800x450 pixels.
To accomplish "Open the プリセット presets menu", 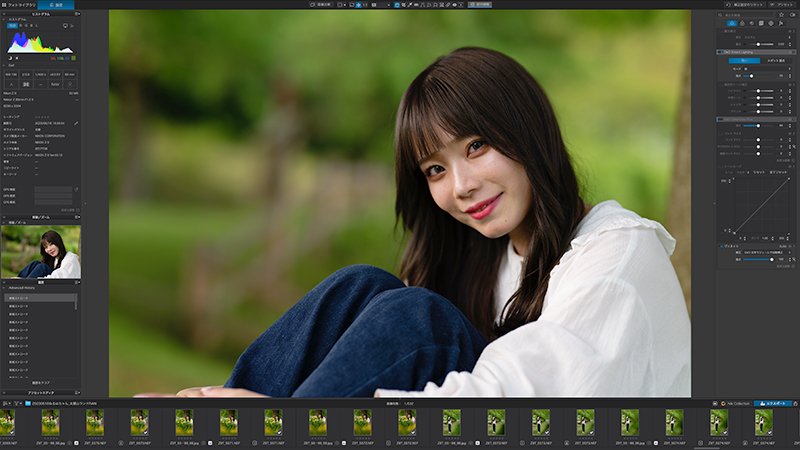I will pyautogui.click(x=783, y=5).
